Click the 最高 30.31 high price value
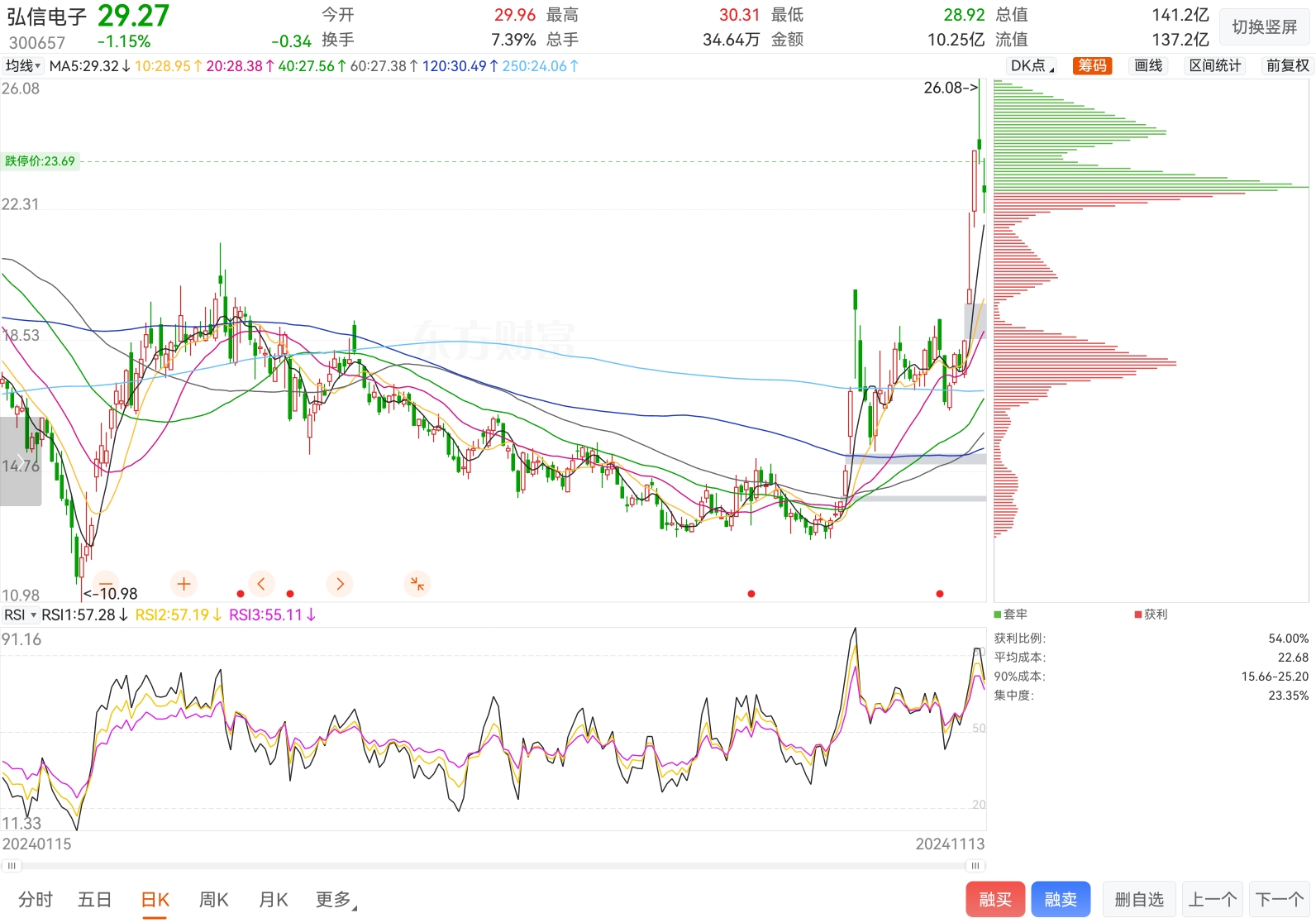 click(x=739, y=15)
